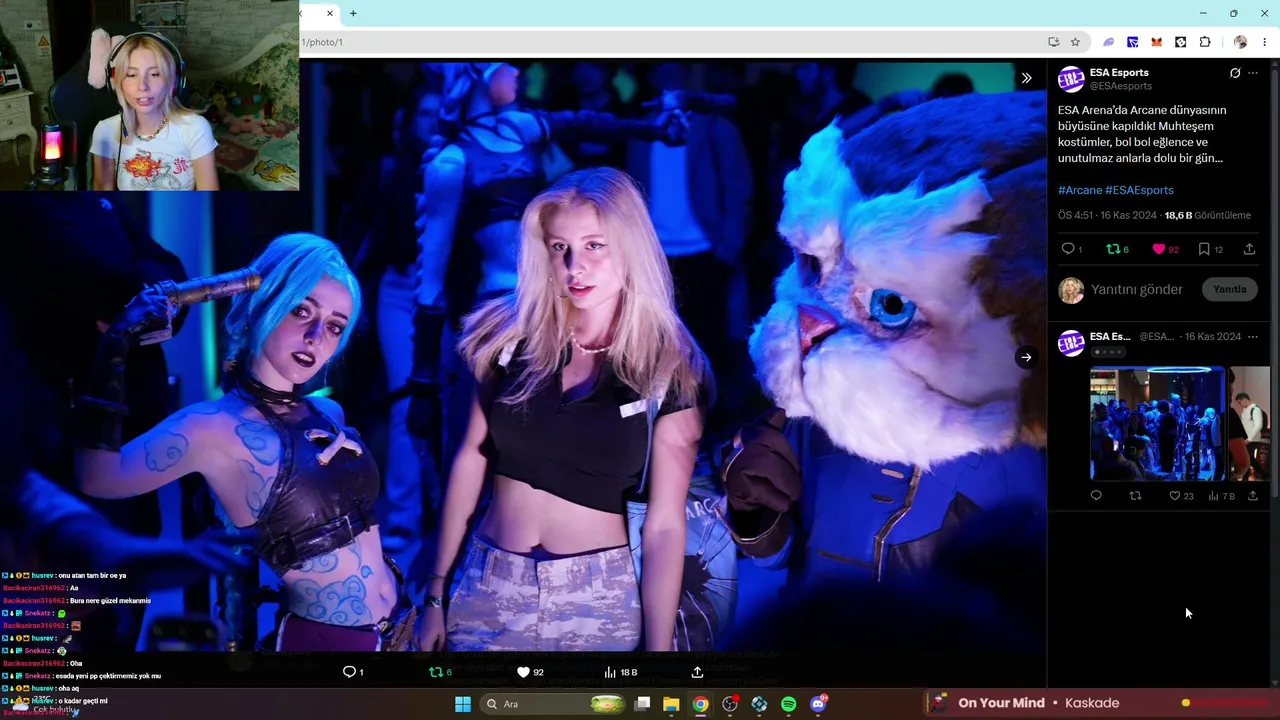
Task: Open more options menu on the main tweet
Action: 1253,73
